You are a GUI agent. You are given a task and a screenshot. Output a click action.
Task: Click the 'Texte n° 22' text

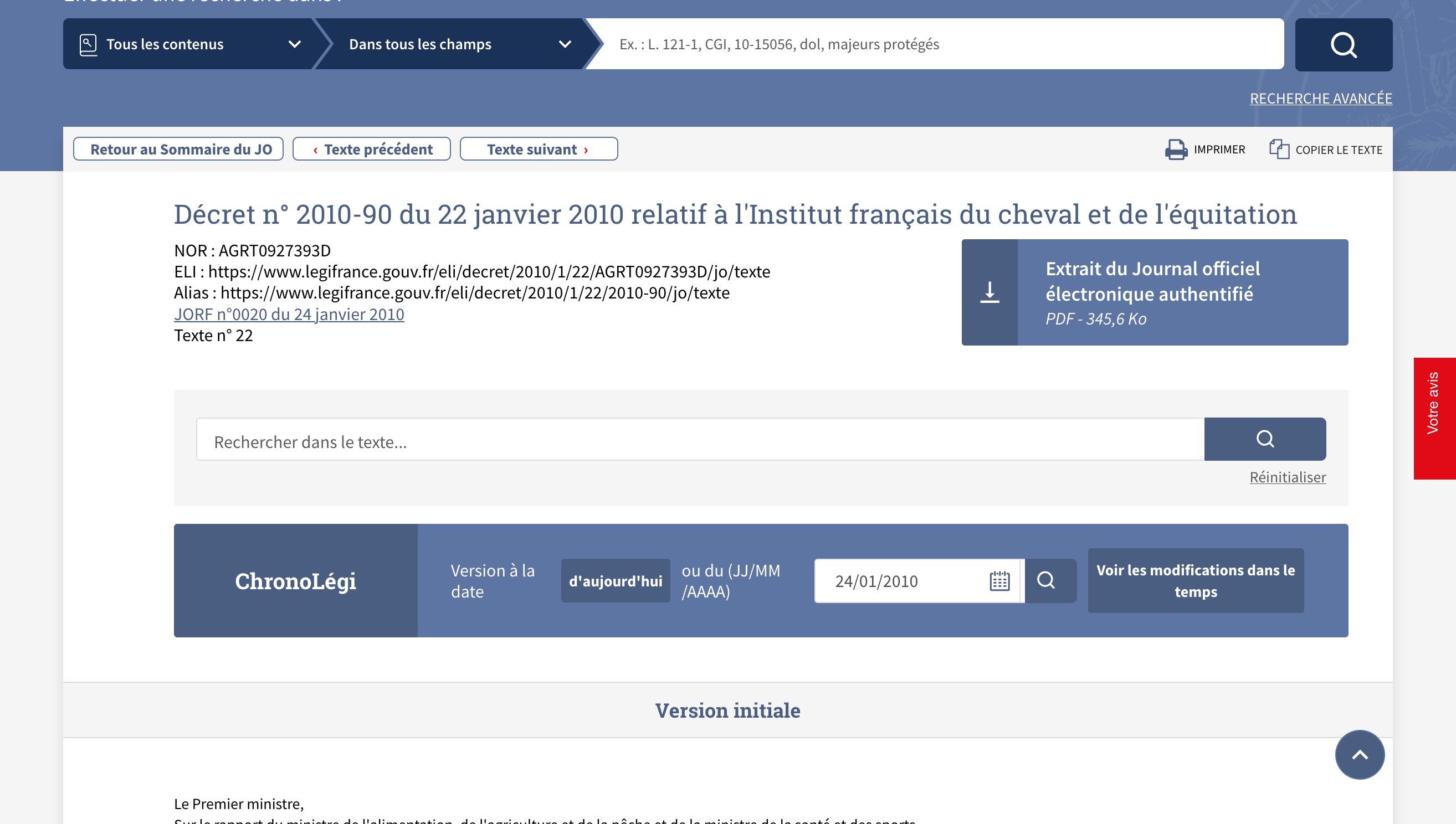[213, 336]
